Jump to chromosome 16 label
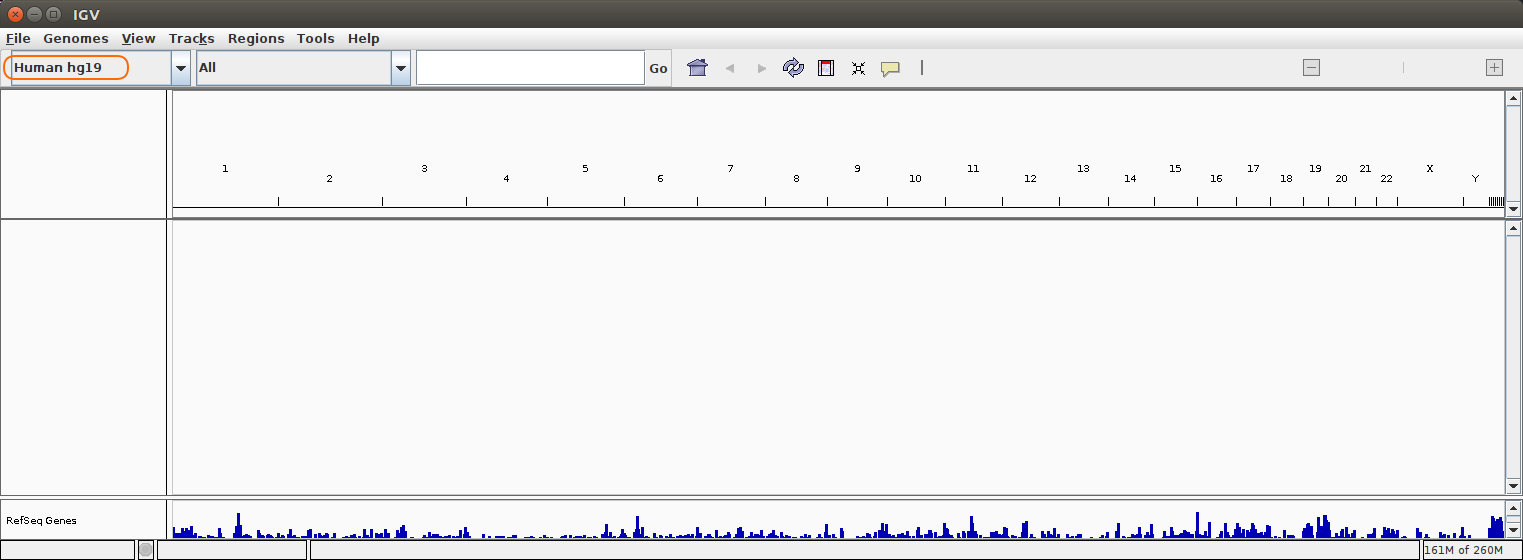This screenshot has height=560, width=1523. pyautogui.click(x=1216, y=179)
